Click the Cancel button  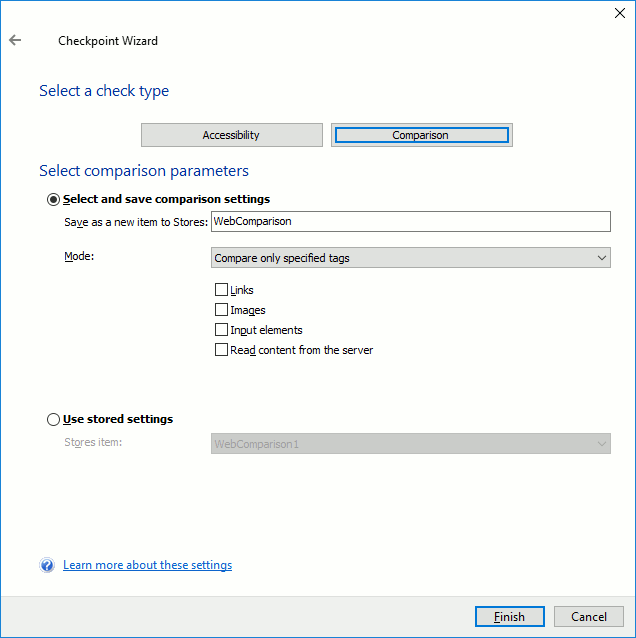[x=588, y=616]
